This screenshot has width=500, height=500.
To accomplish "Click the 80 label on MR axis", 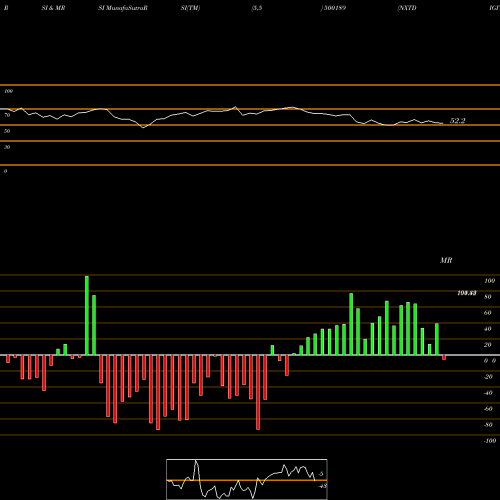I will coord(488,297).
